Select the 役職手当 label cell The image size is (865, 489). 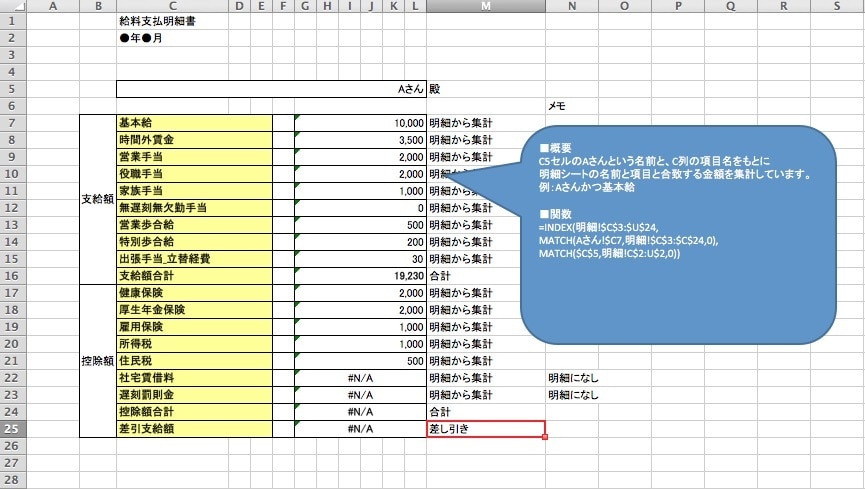[194, 174]
